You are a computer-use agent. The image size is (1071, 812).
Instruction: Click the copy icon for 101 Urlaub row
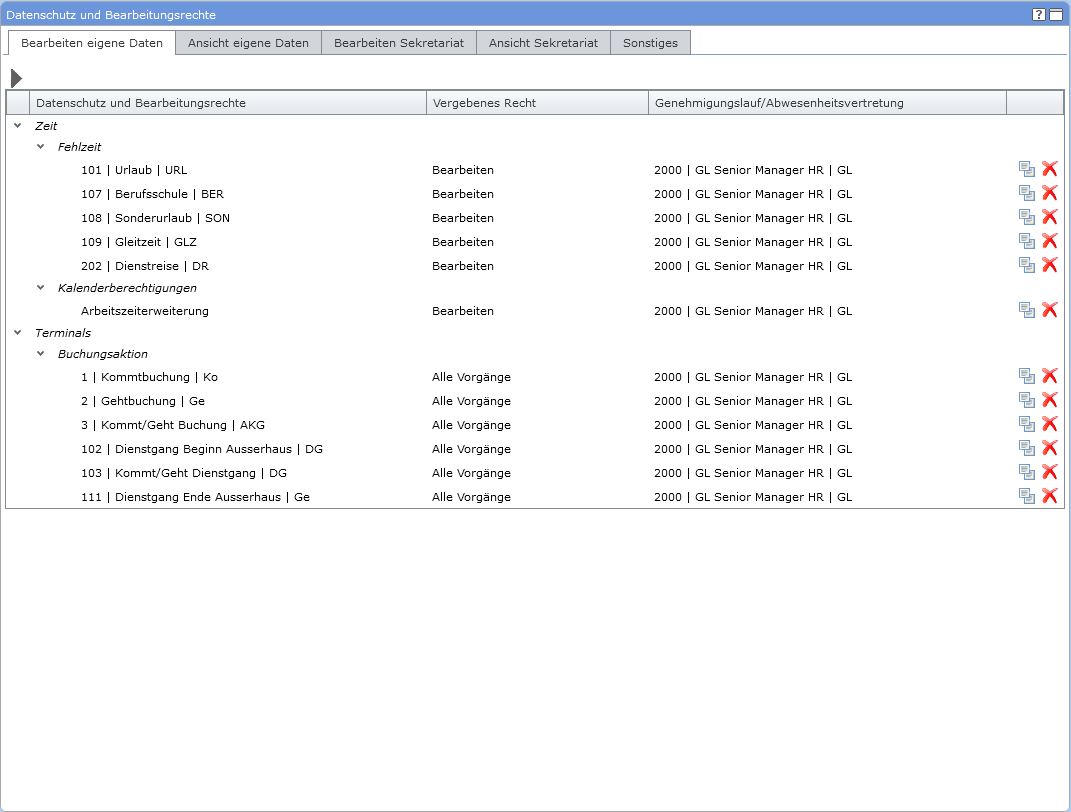coord(1026,169)
